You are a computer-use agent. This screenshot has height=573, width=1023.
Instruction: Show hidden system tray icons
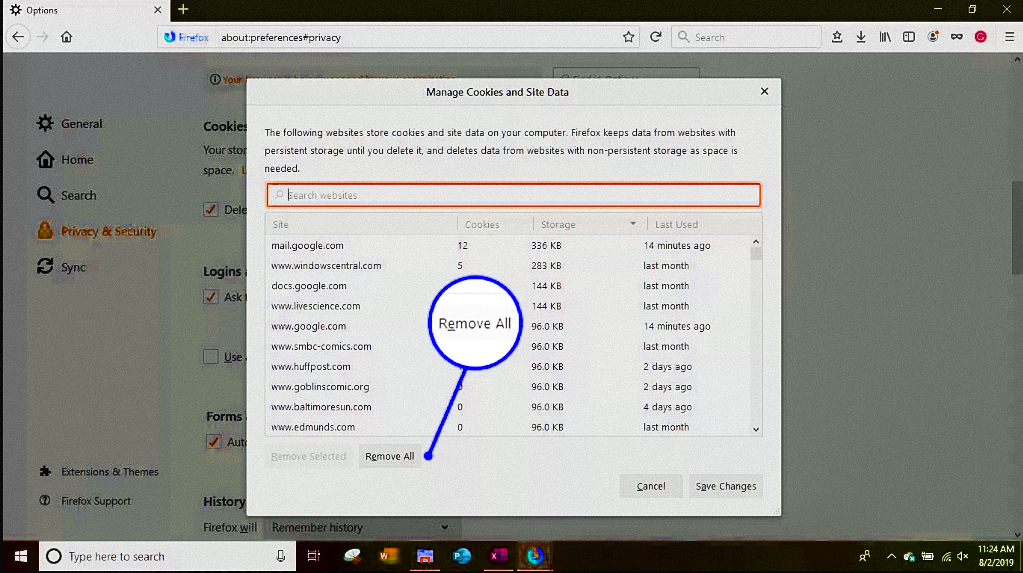pyautogui.click(x=891, y=556)
